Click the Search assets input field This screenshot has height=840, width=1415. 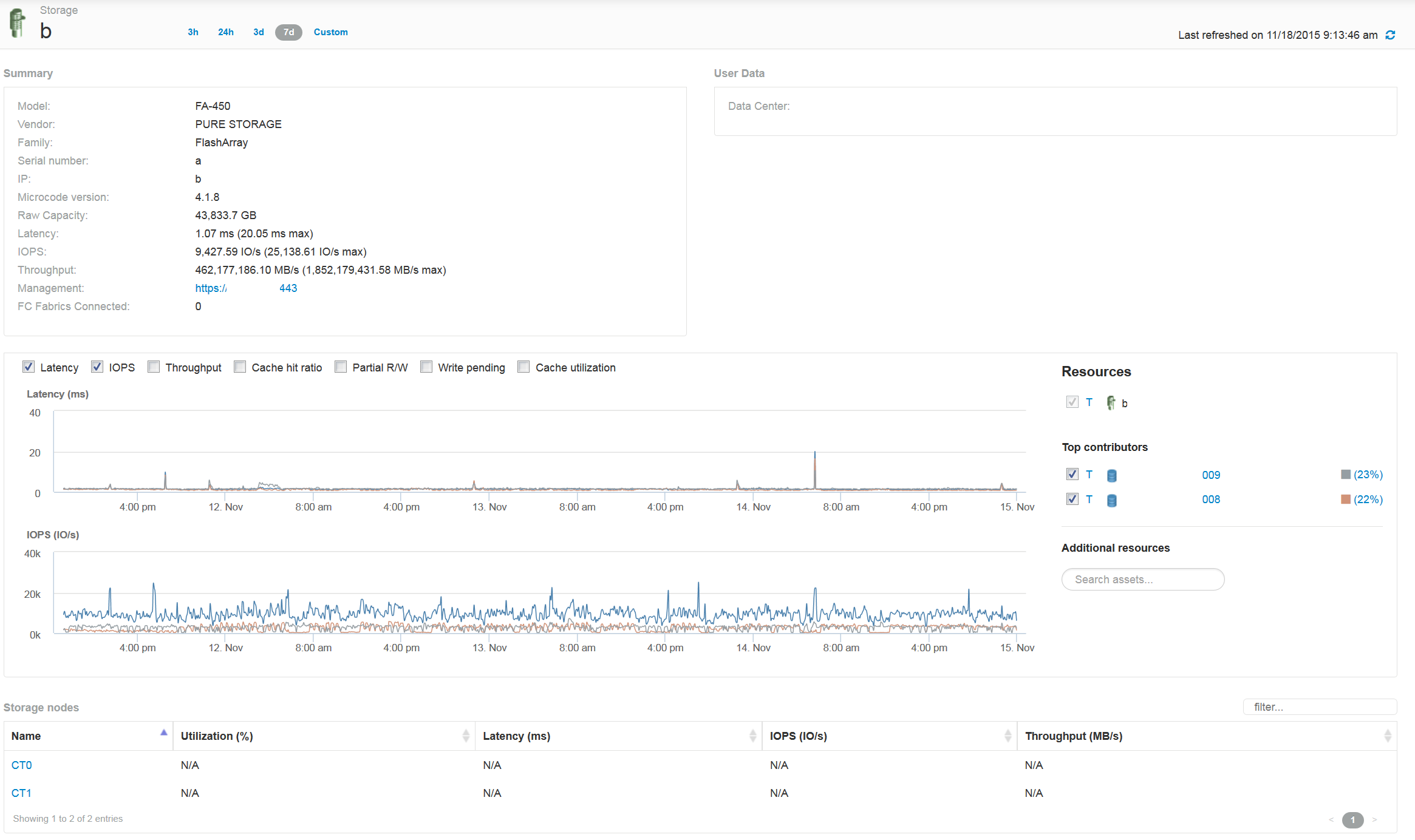[x=1142, y=580]
